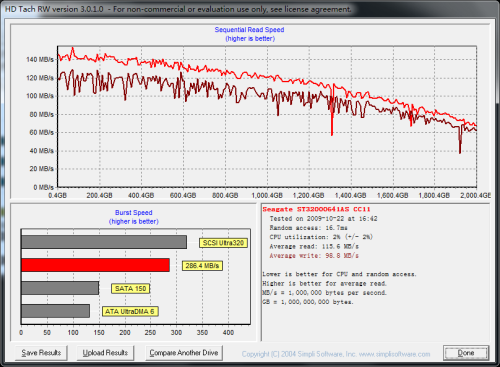
Task: Click the 600.4GB axis label
Action: coord(183,195)
